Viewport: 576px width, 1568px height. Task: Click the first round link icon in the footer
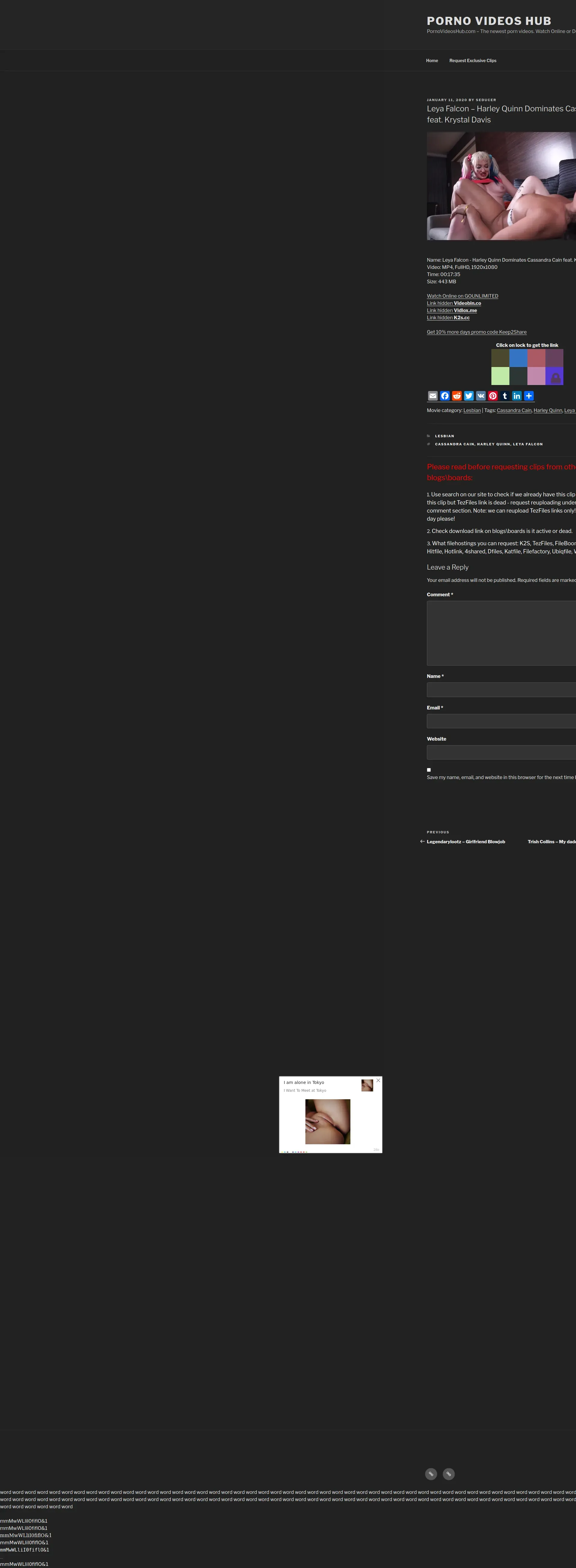tap(430, 1474)
